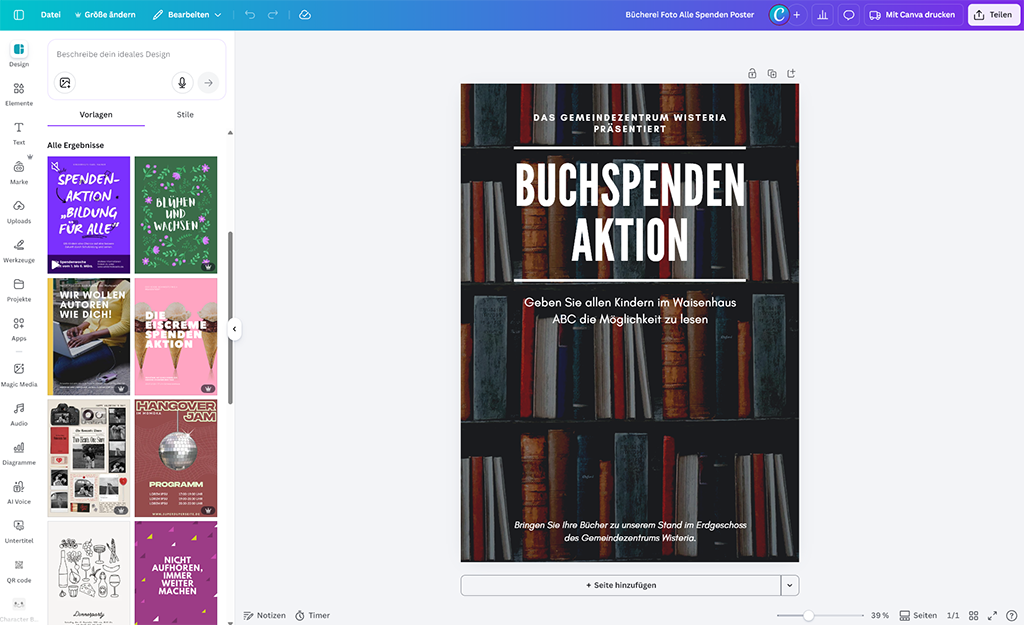Open the Uploads panel
The width and height of the screenshot is (1024, 625).
(x=19, y=212)
